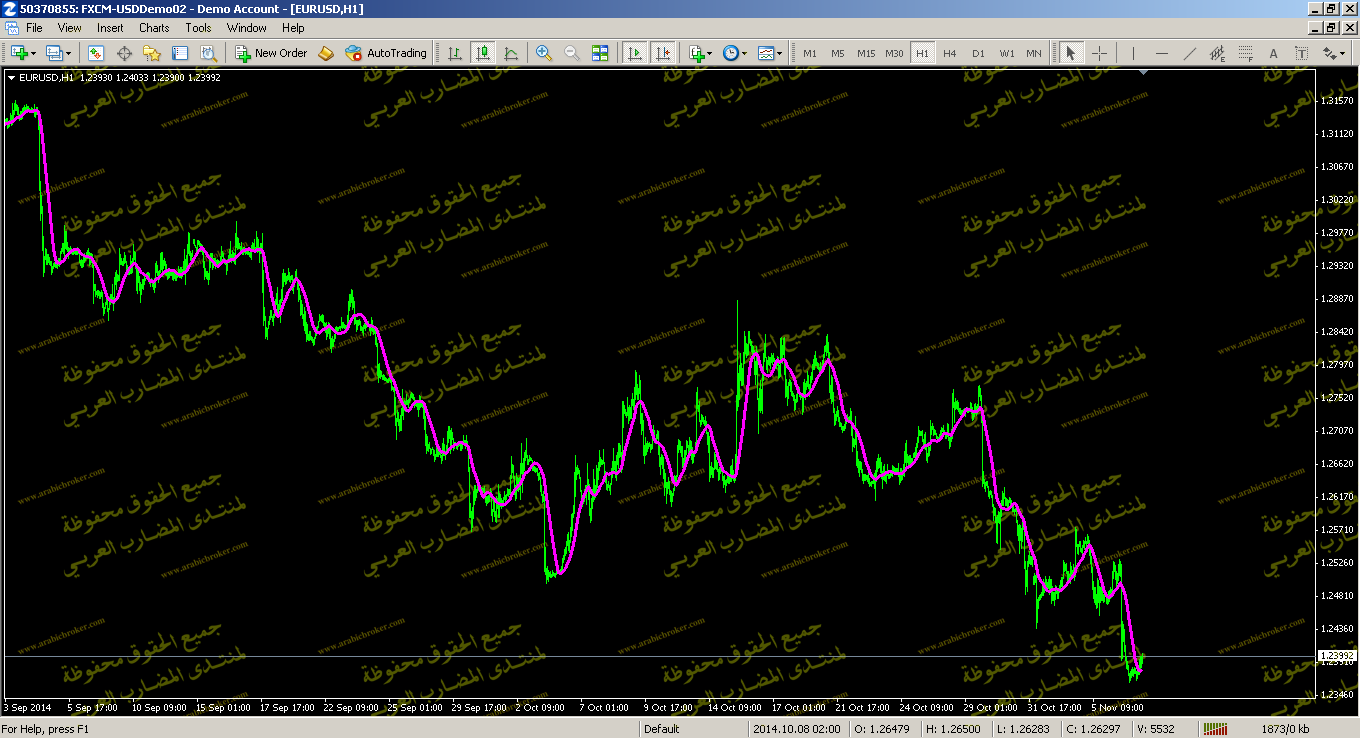
Task: Select the Fibonacci Retracement tool
Action: click(1245, 53)
